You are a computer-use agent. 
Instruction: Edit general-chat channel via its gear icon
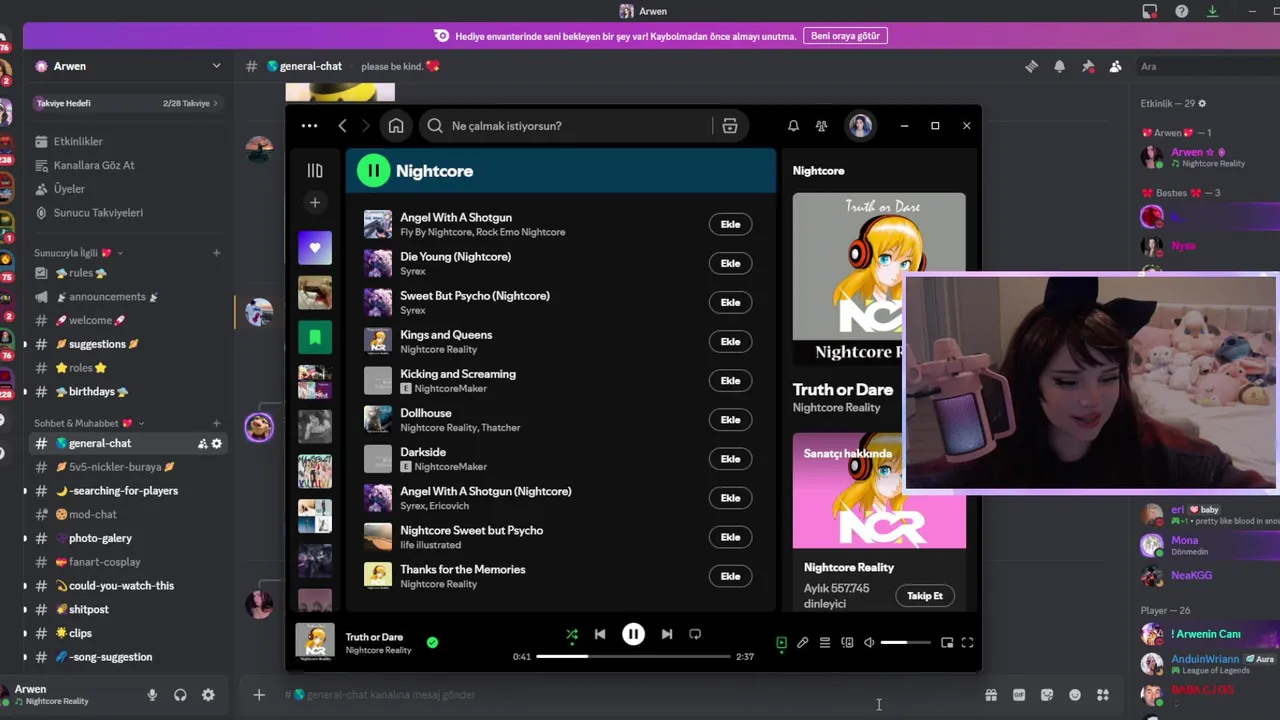click(217, 443)
